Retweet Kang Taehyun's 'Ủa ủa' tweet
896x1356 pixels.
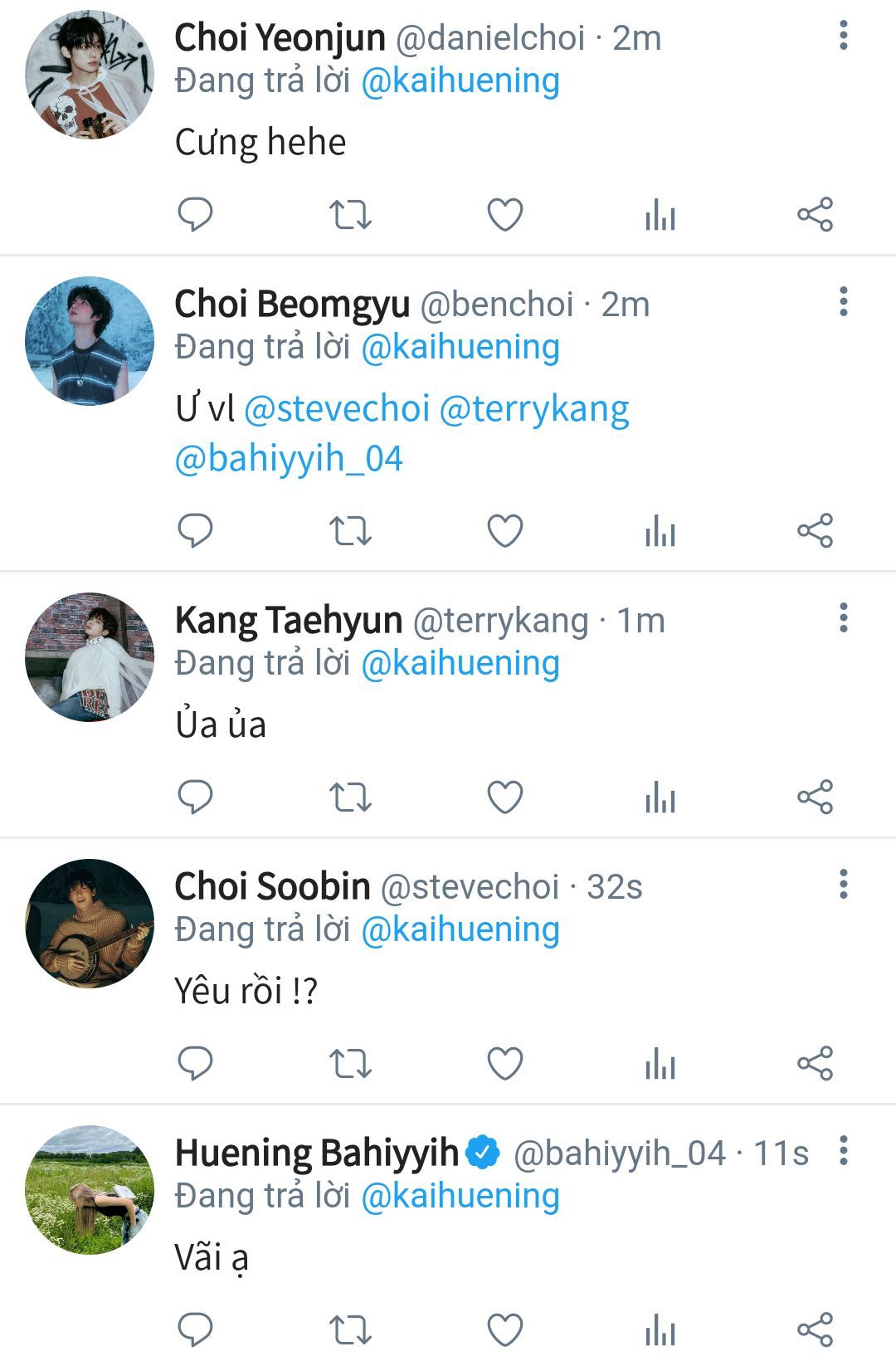point(350,797)
